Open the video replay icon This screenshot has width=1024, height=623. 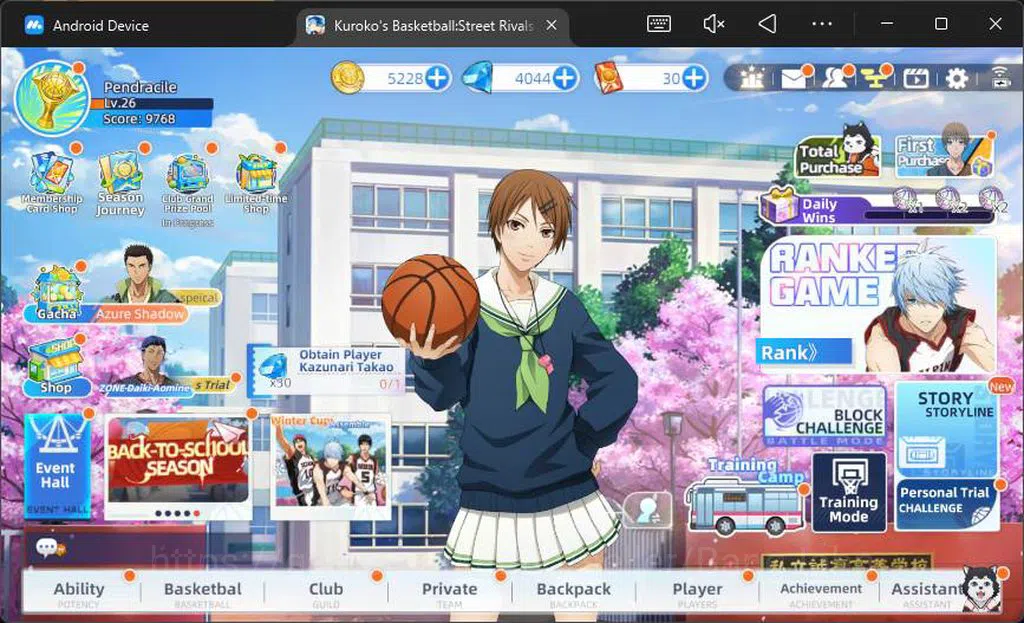coord(916,79)
